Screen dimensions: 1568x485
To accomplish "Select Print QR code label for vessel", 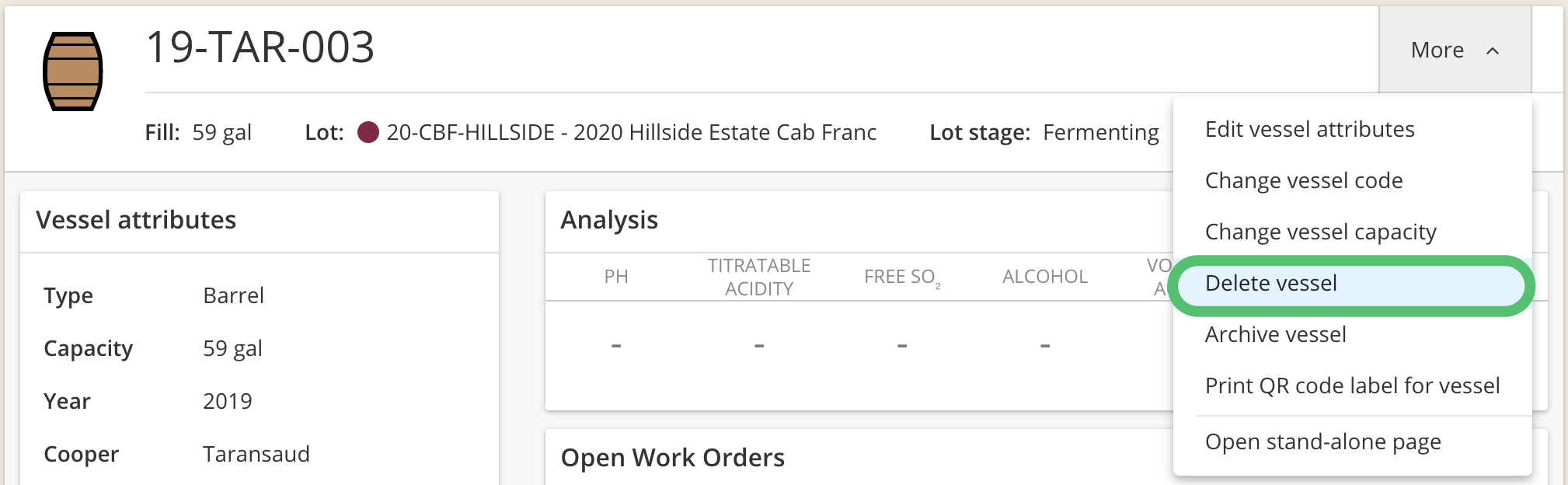I will point(1352,386).
